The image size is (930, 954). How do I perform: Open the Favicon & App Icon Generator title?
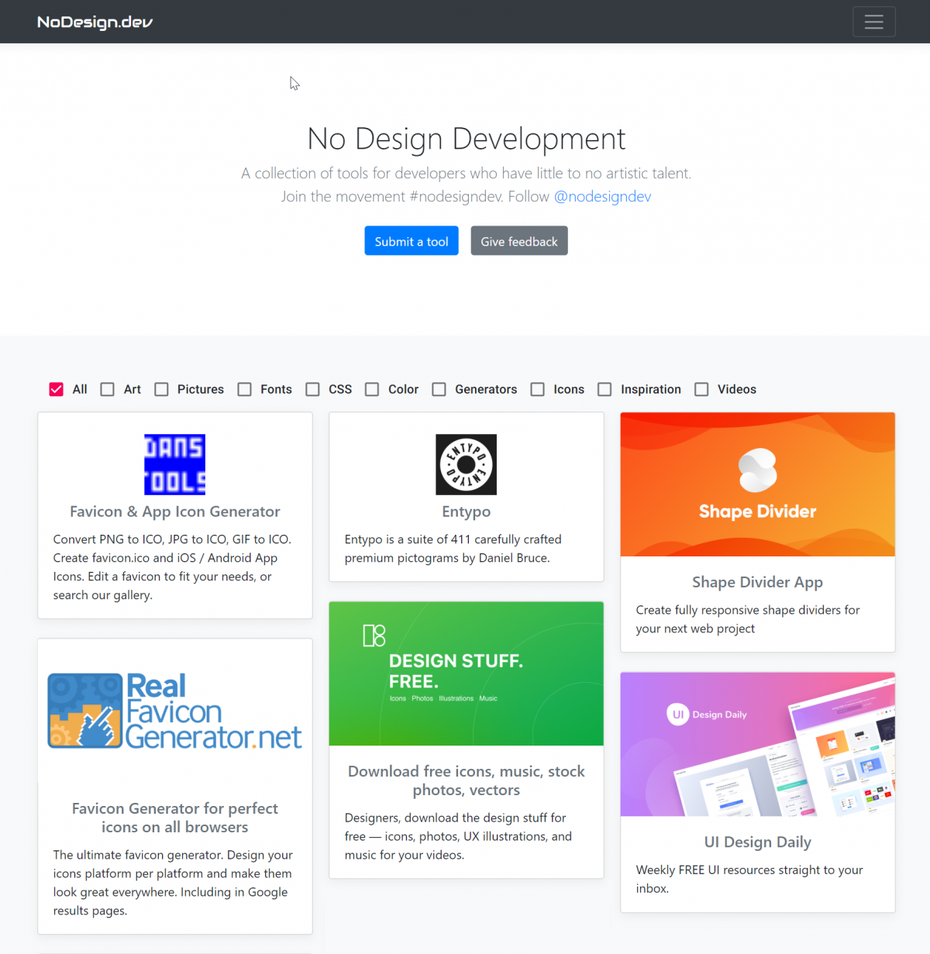[175, 512]
